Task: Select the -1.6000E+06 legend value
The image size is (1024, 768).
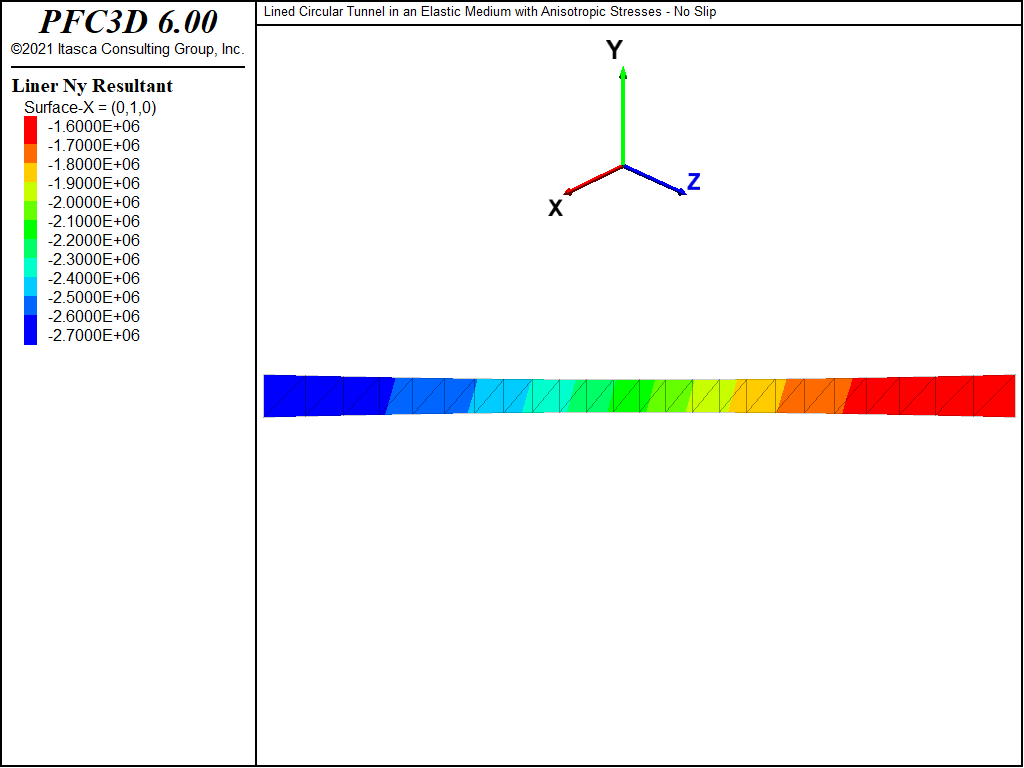Action: click(94, 127)
